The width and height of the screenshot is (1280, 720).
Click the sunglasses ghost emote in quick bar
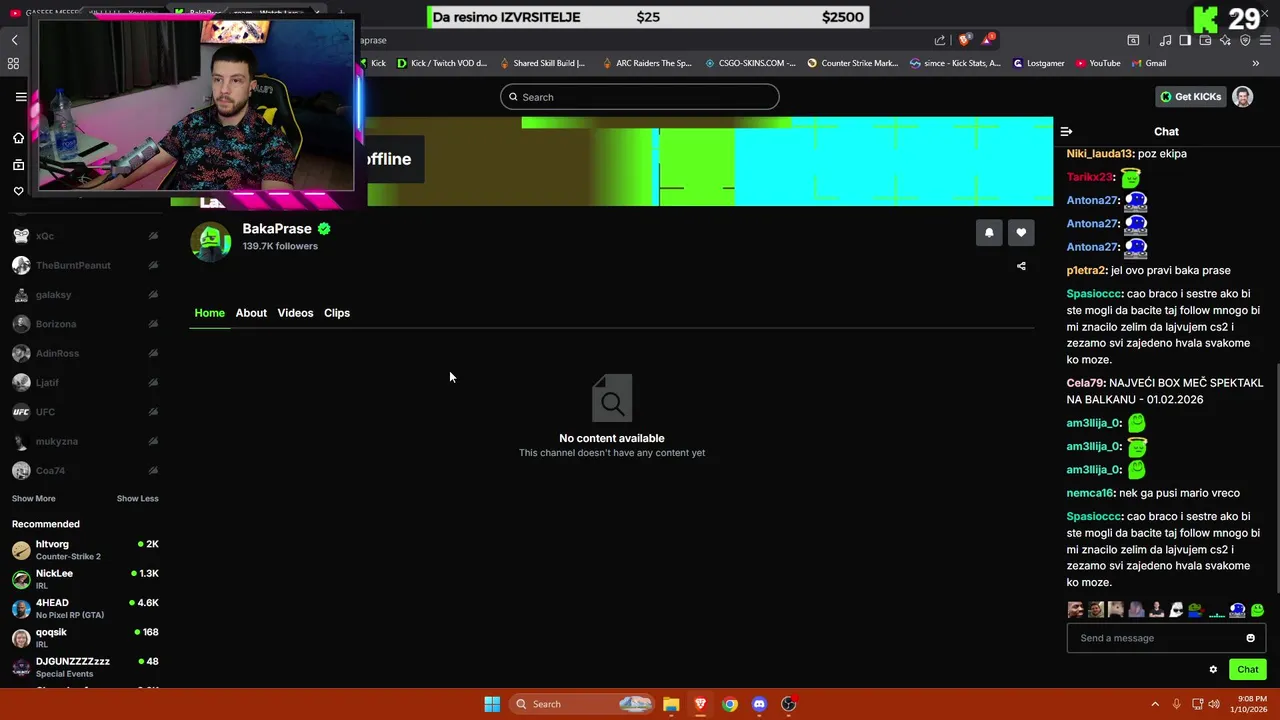(x=1176, y=610)
